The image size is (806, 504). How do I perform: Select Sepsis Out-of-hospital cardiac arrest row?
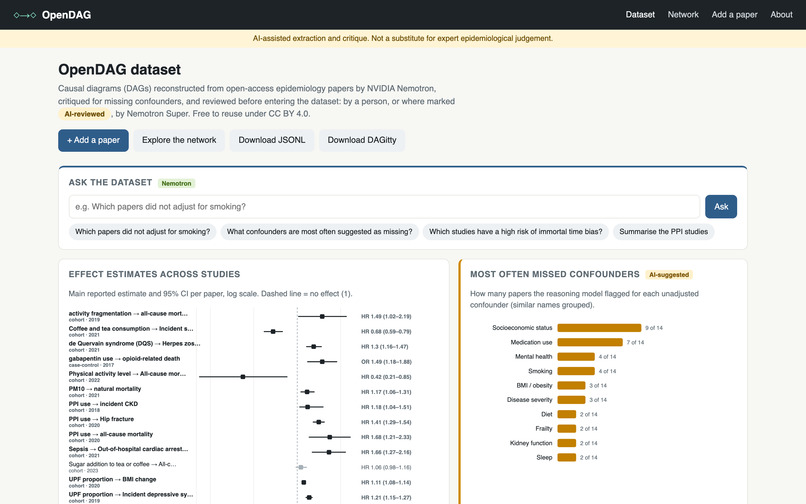click(x=240, y=452)
